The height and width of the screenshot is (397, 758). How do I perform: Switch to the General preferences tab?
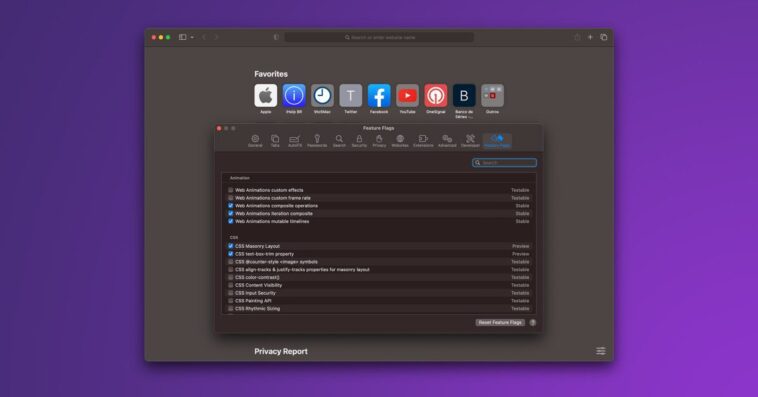(x=255, y=141)
